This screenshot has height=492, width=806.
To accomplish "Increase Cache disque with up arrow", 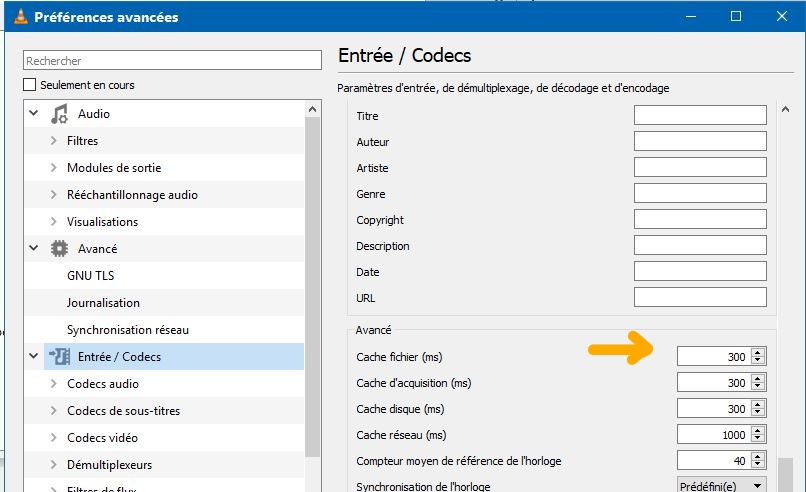I will pyautogui.click(x=758, y=404).
